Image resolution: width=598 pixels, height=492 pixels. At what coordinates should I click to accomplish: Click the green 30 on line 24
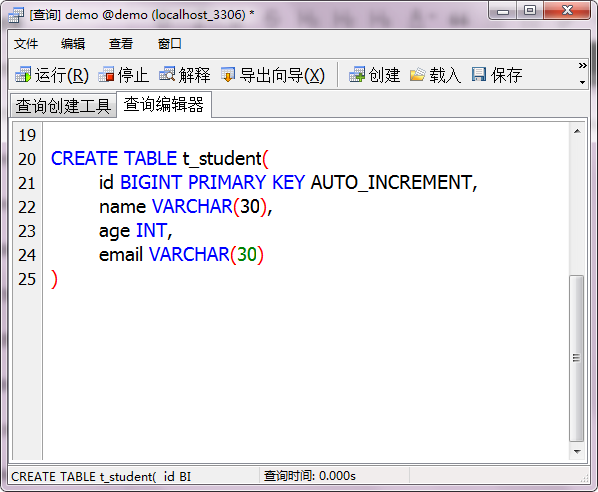pyautogui.click(x=247, y=255)
